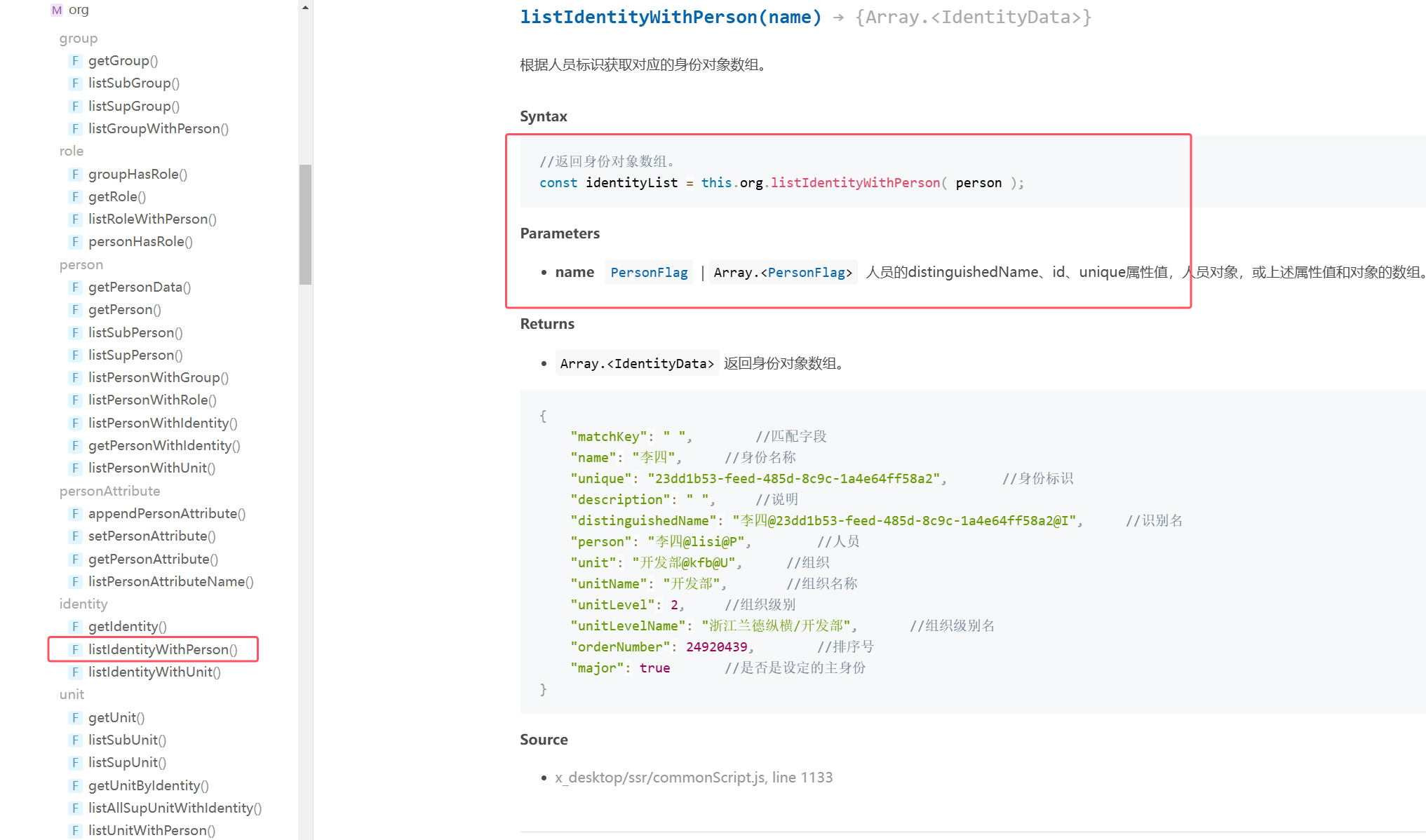
Task: Click the sidebar vertical scrollbar thumb
Action: 305,224
